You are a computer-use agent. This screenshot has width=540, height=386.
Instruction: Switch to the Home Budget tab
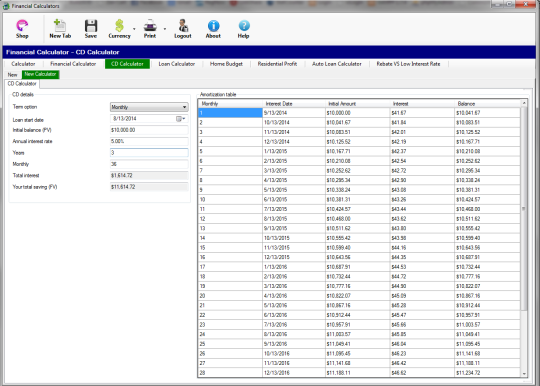pos(226,64)
